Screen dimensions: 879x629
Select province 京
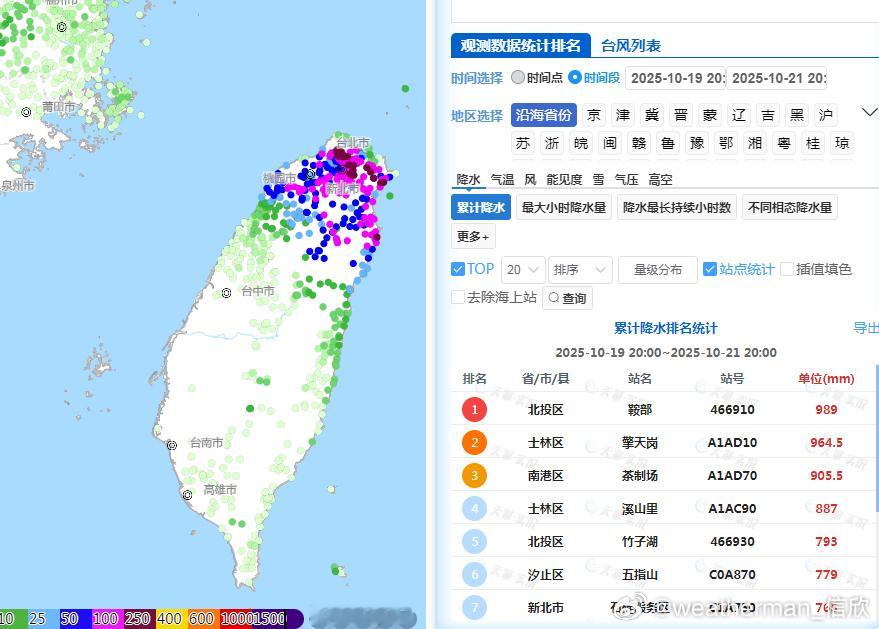tap(594, 115)
